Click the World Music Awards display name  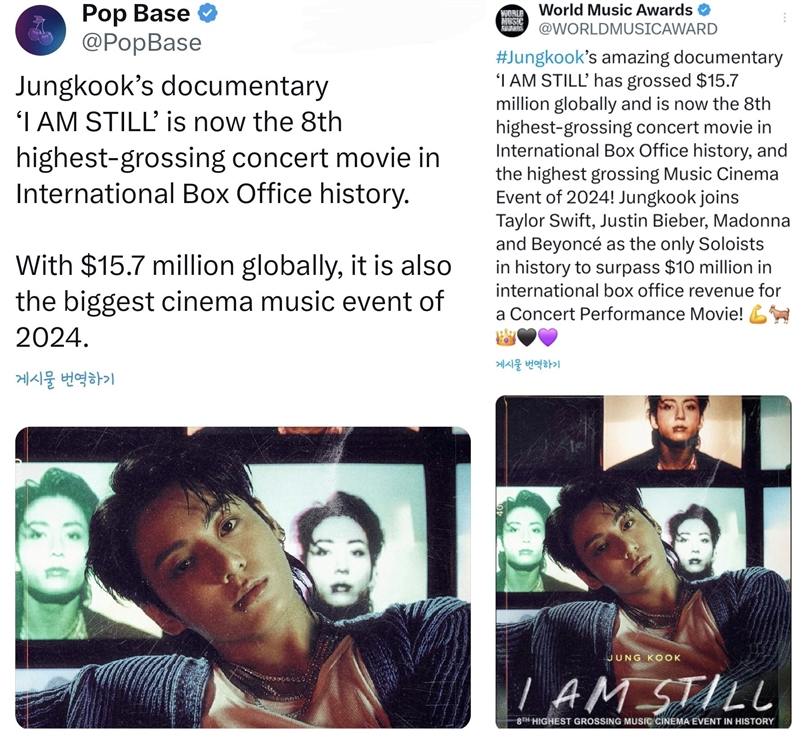[x=615, y=9]
